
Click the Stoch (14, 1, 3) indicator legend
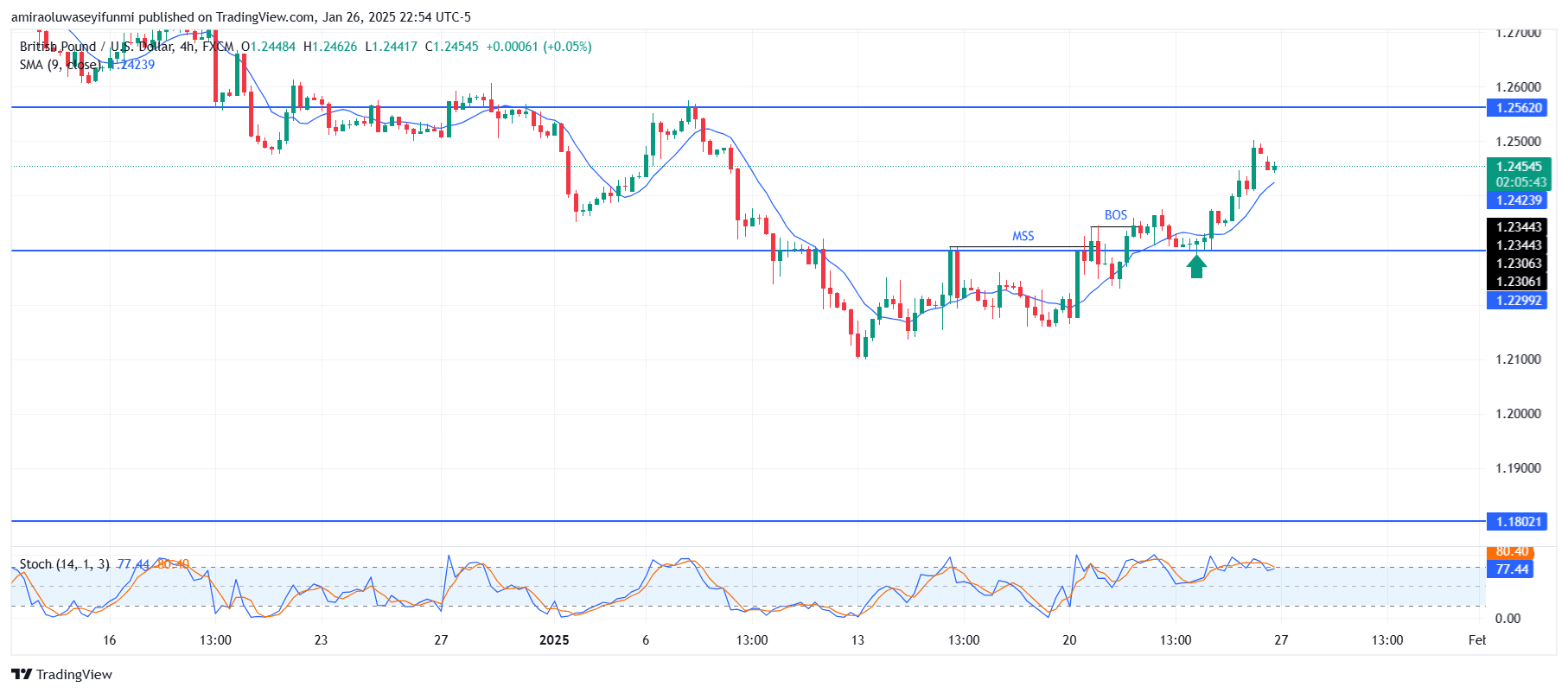click(65, 564)
